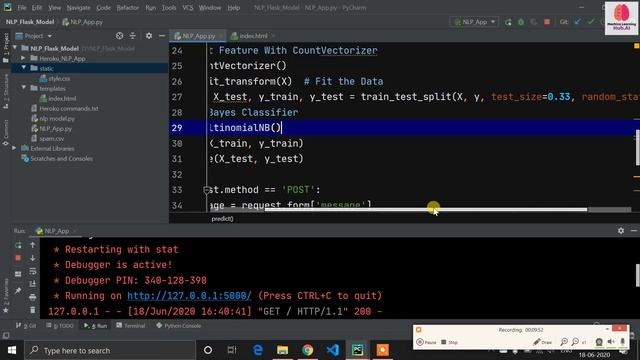Open Run panel gear settings
Image resolution: width=640 pixels, height=360 pixels.
[621, 231]
